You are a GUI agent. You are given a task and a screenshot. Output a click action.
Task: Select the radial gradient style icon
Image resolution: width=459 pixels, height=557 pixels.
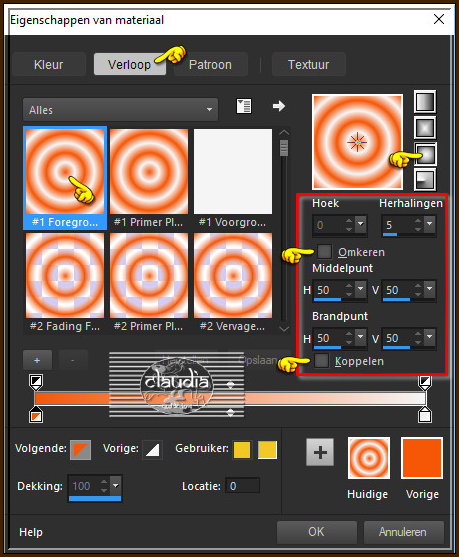[425, 179]
